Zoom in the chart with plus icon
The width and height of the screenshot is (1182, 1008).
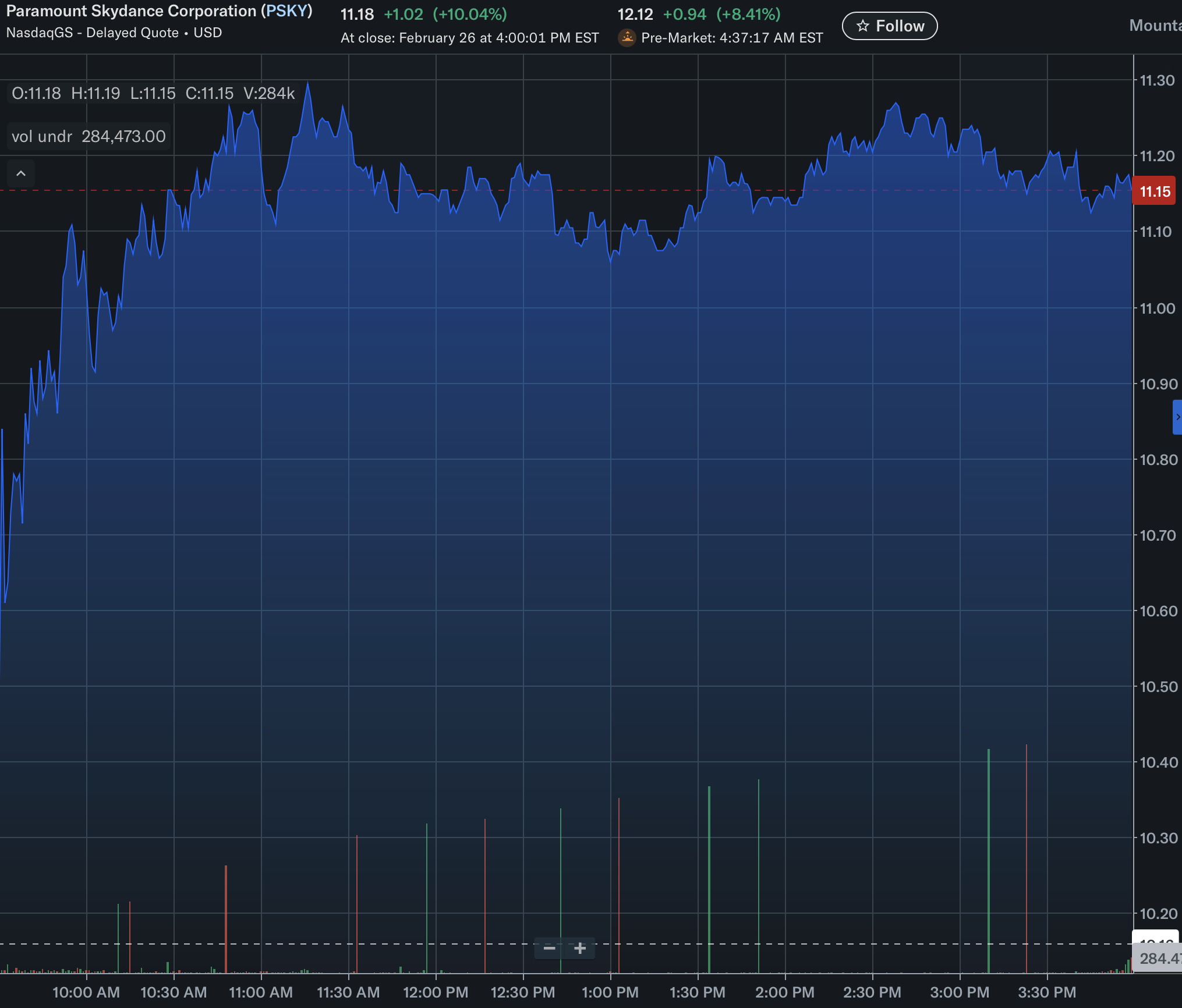tap(580, 949)
